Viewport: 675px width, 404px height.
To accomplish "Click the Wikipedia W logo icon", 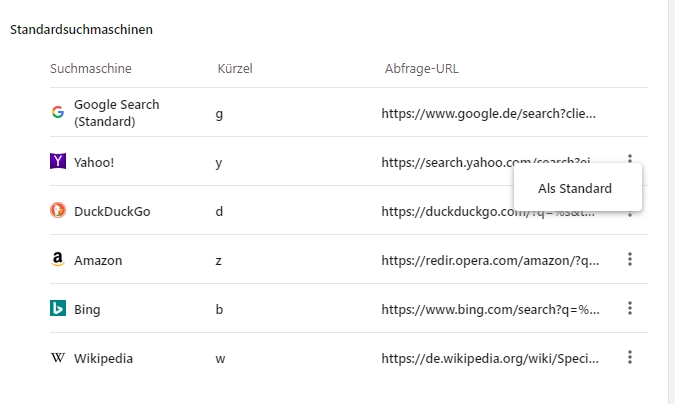I will pos(58,358).
